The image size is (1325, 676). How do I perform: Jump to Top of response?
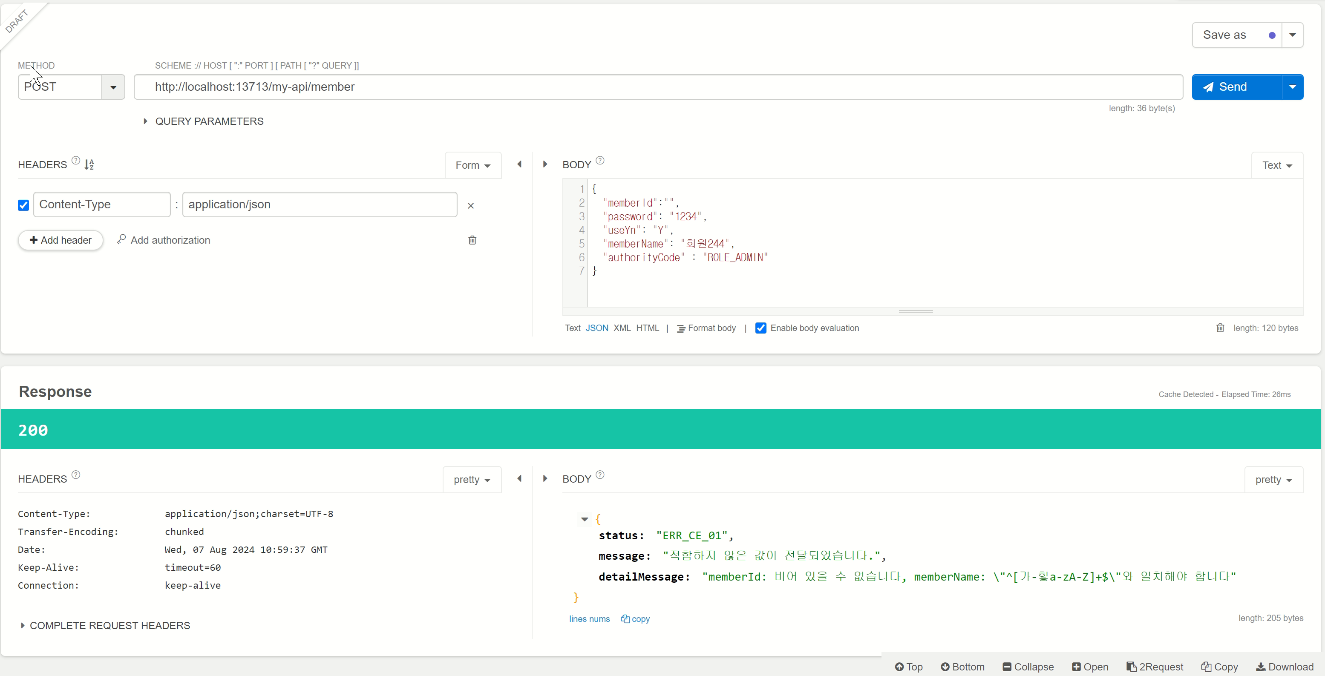pyautogui.click(x=909, y=667)
